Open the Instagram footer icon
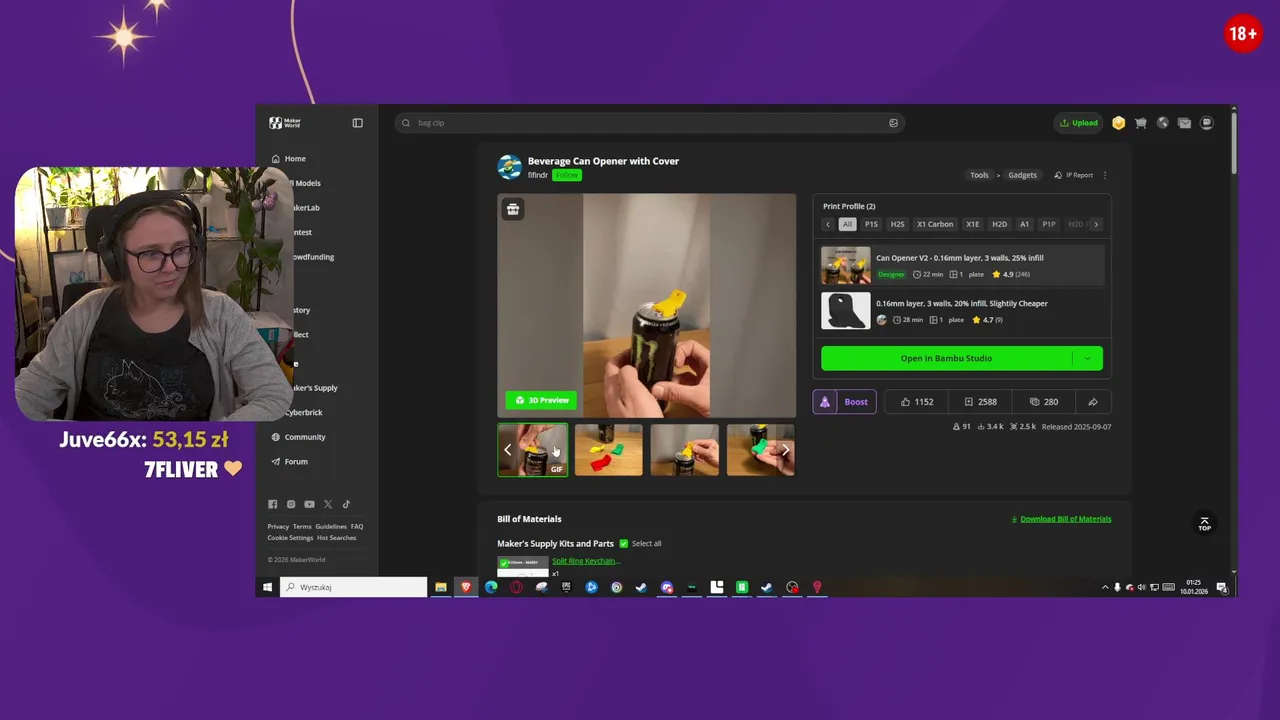1280x720 pixels. (291, 504)
